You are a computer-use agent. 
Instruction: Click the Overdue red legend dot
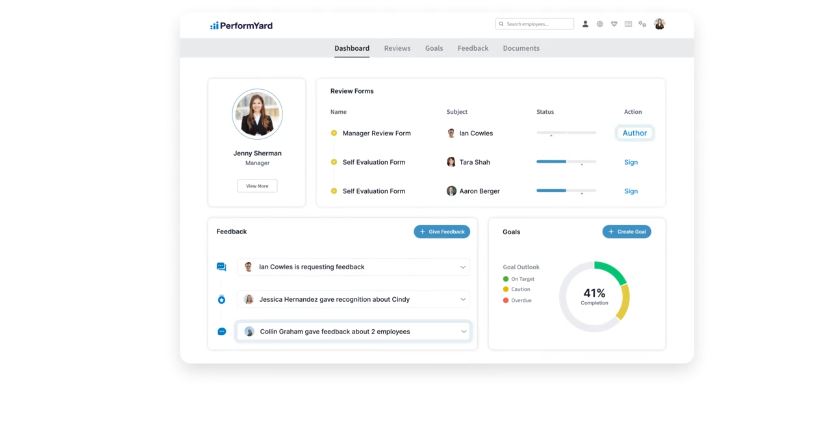coord(506,300)
